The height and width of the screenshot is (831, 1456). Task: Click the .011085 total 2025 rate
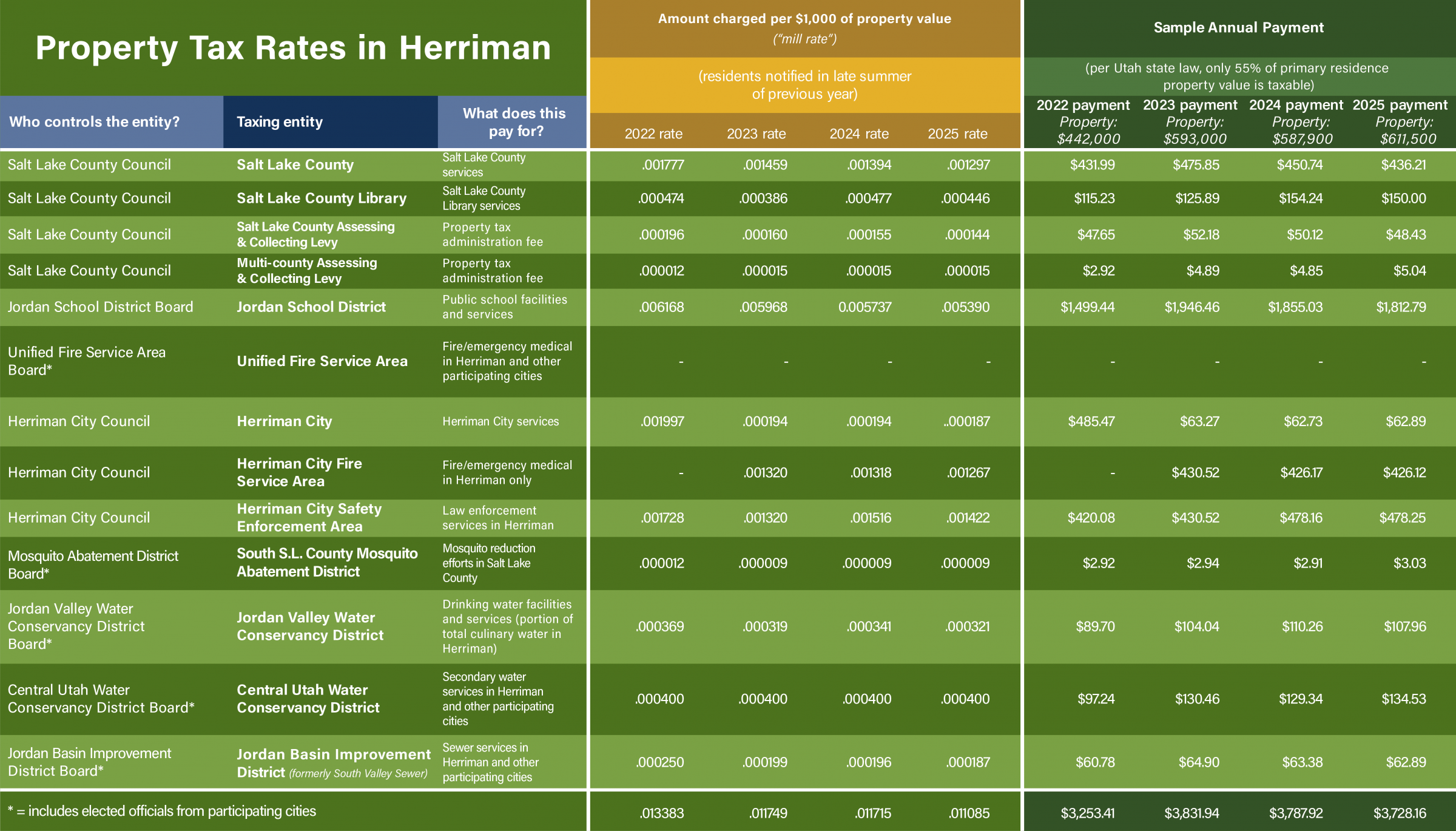pyautogui.click(x=969, y=813)
